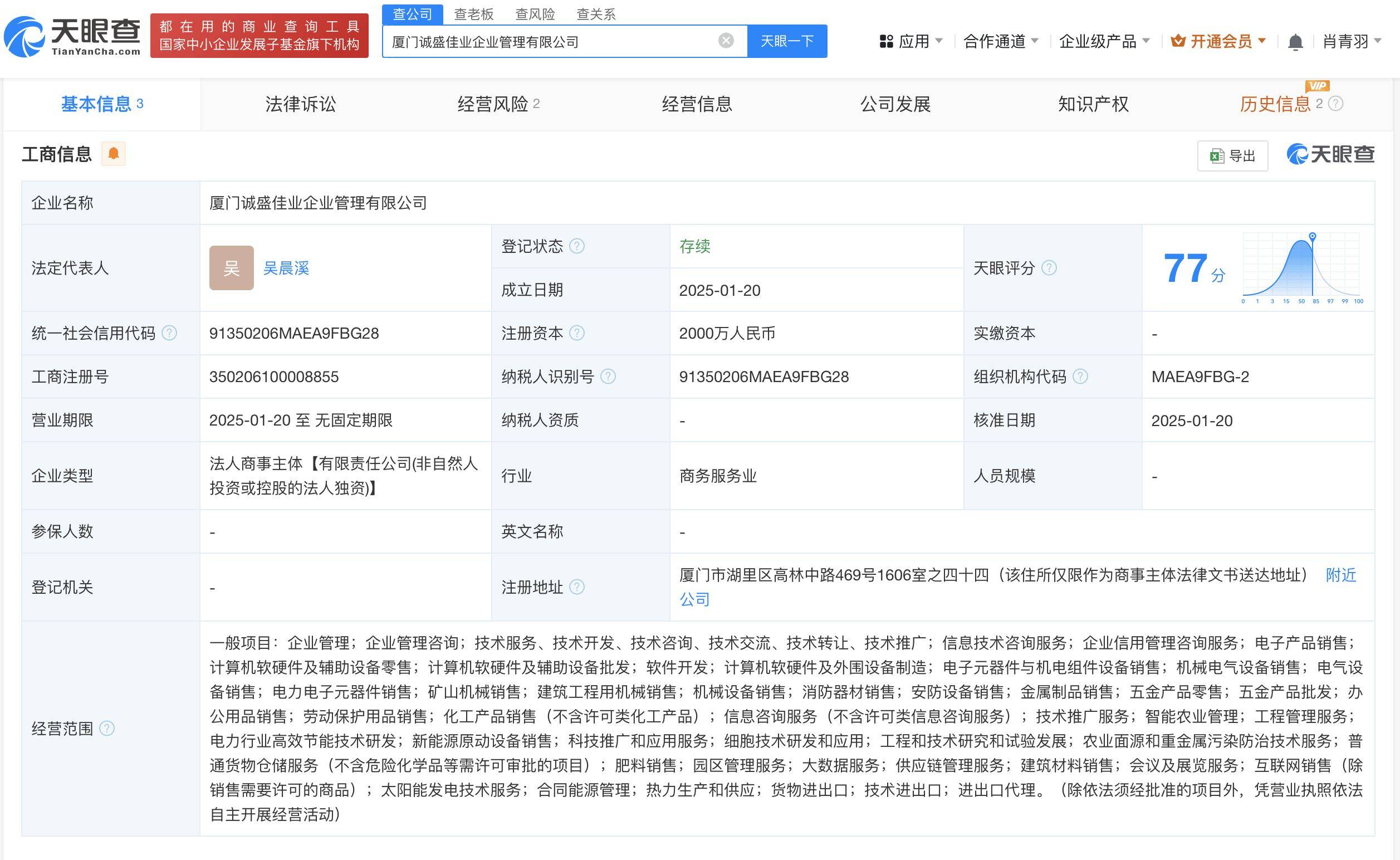Open the 应用 dropdown menu
Viewport: 1400px width, 860px height.
pyautogui.click(x=911, y=41)
